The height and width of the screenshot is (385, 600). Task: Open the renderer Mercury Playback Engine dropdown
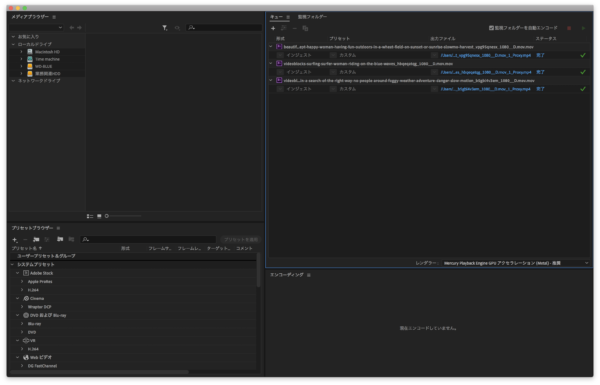click(516, 263)
